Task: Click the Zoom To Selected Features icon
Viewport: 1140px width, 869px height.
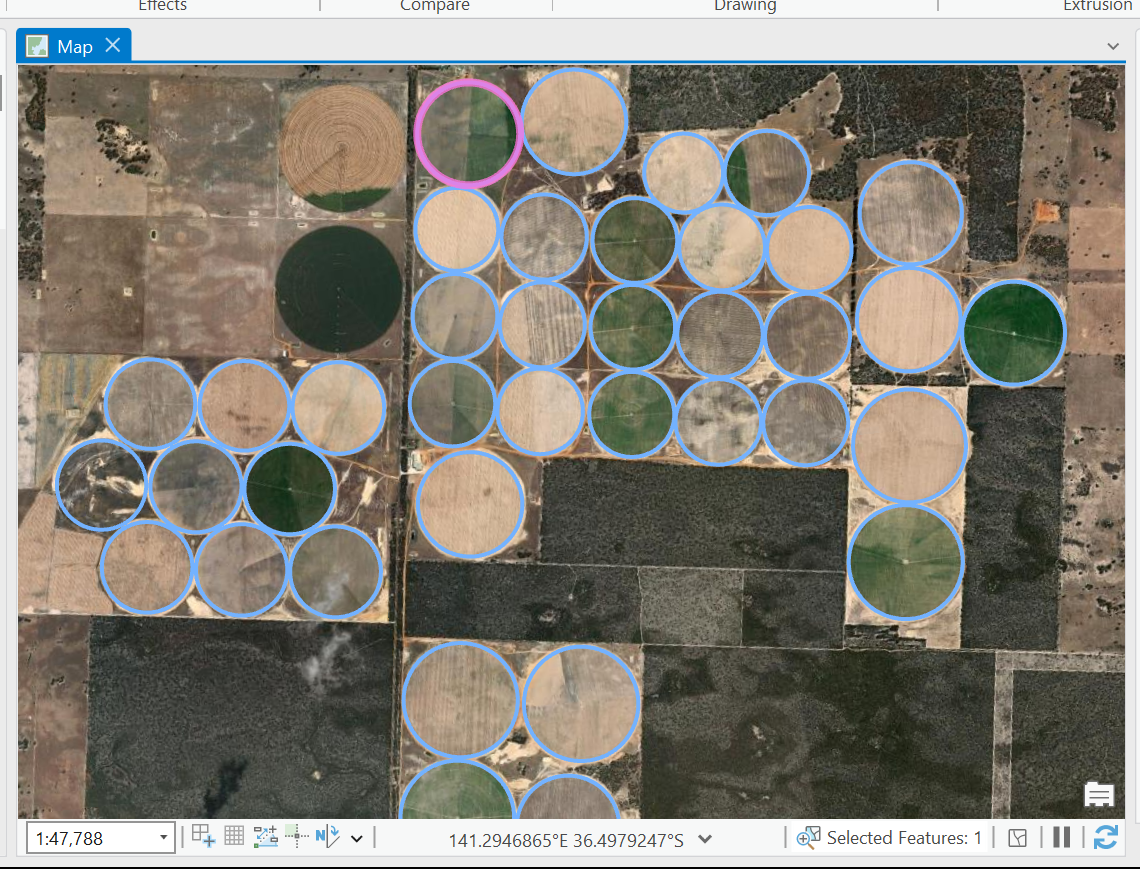Action: (x=808, y=838)
